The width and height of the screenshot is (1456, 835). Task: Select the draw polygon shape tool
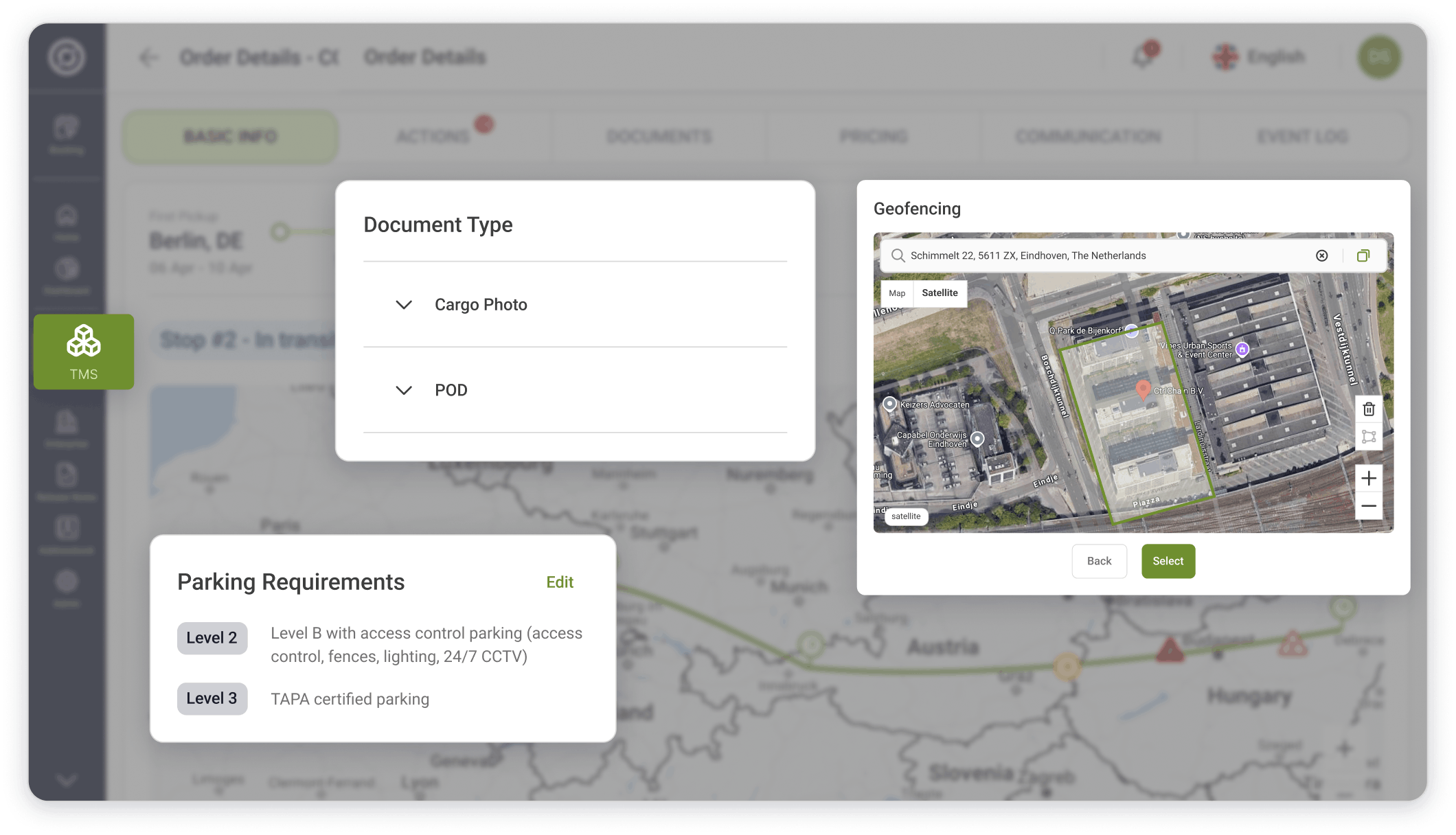click(1368, 437)
